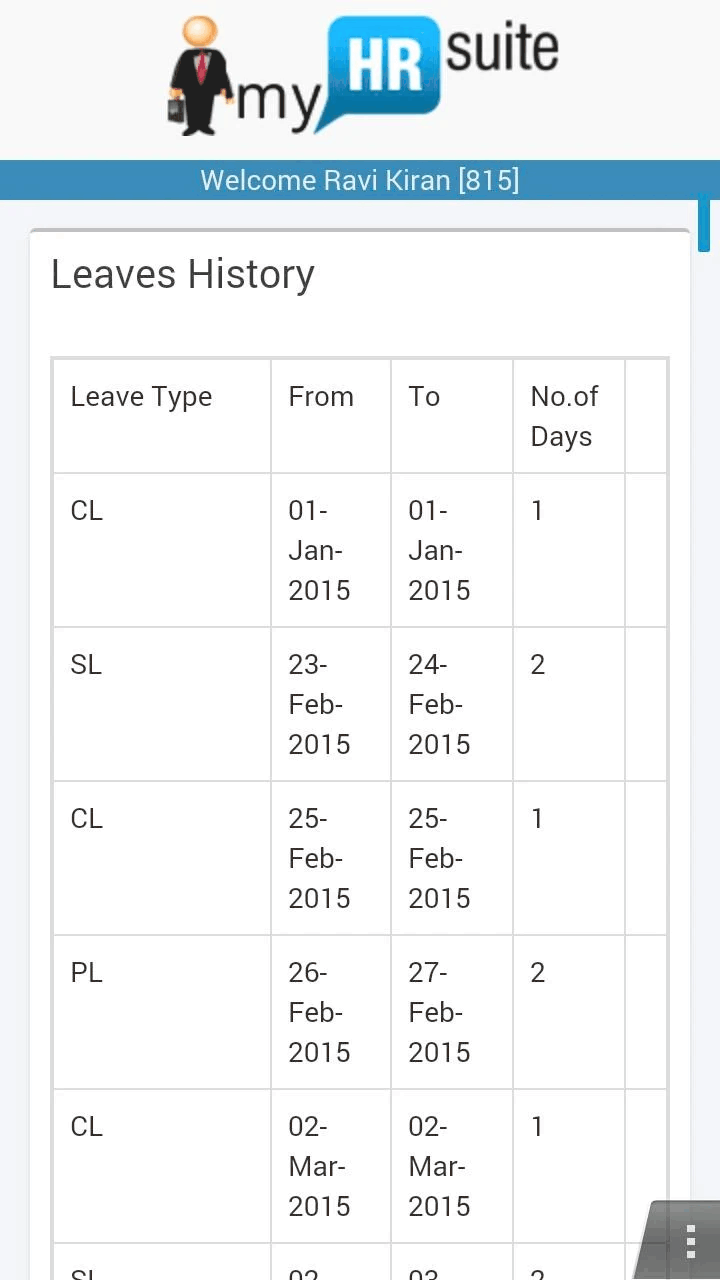720x1280 pixels.
Task: Tap the To date 02-Mar-2015 cell
Action: click(x=439, y=1166)
